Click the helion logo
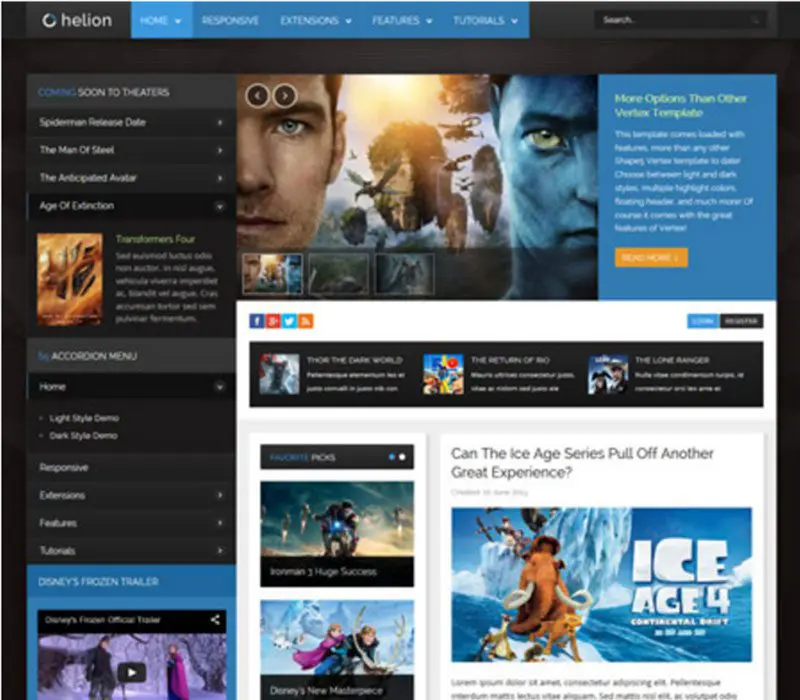Screen dimensions: 800x700 77,20
